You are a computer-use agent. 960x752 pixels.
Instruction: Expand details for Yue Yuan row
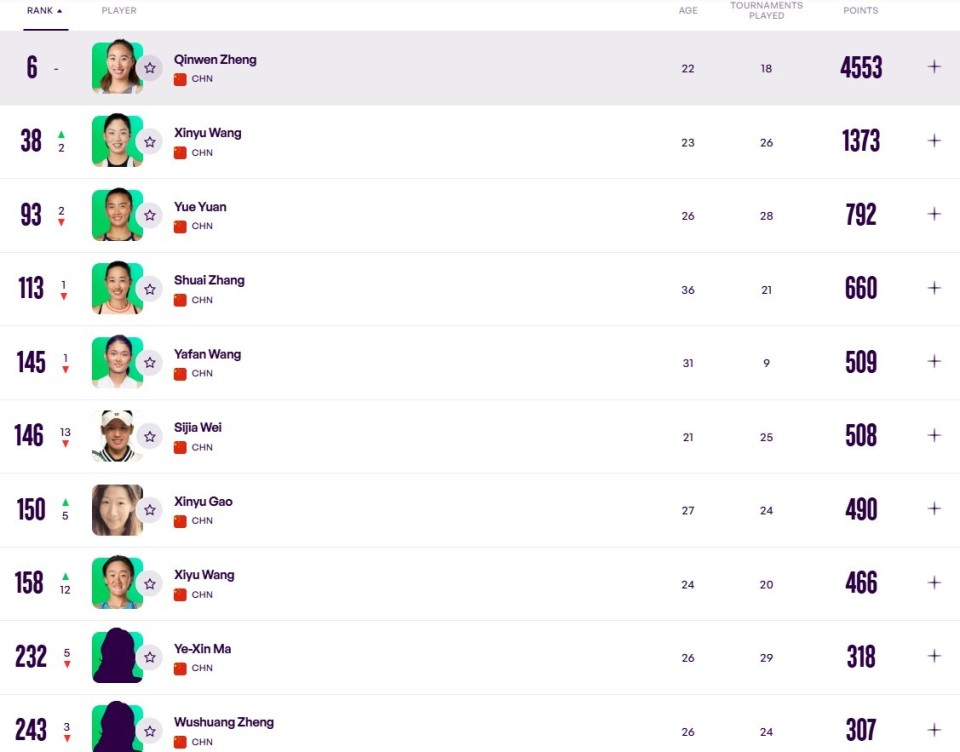click(934, 214)
